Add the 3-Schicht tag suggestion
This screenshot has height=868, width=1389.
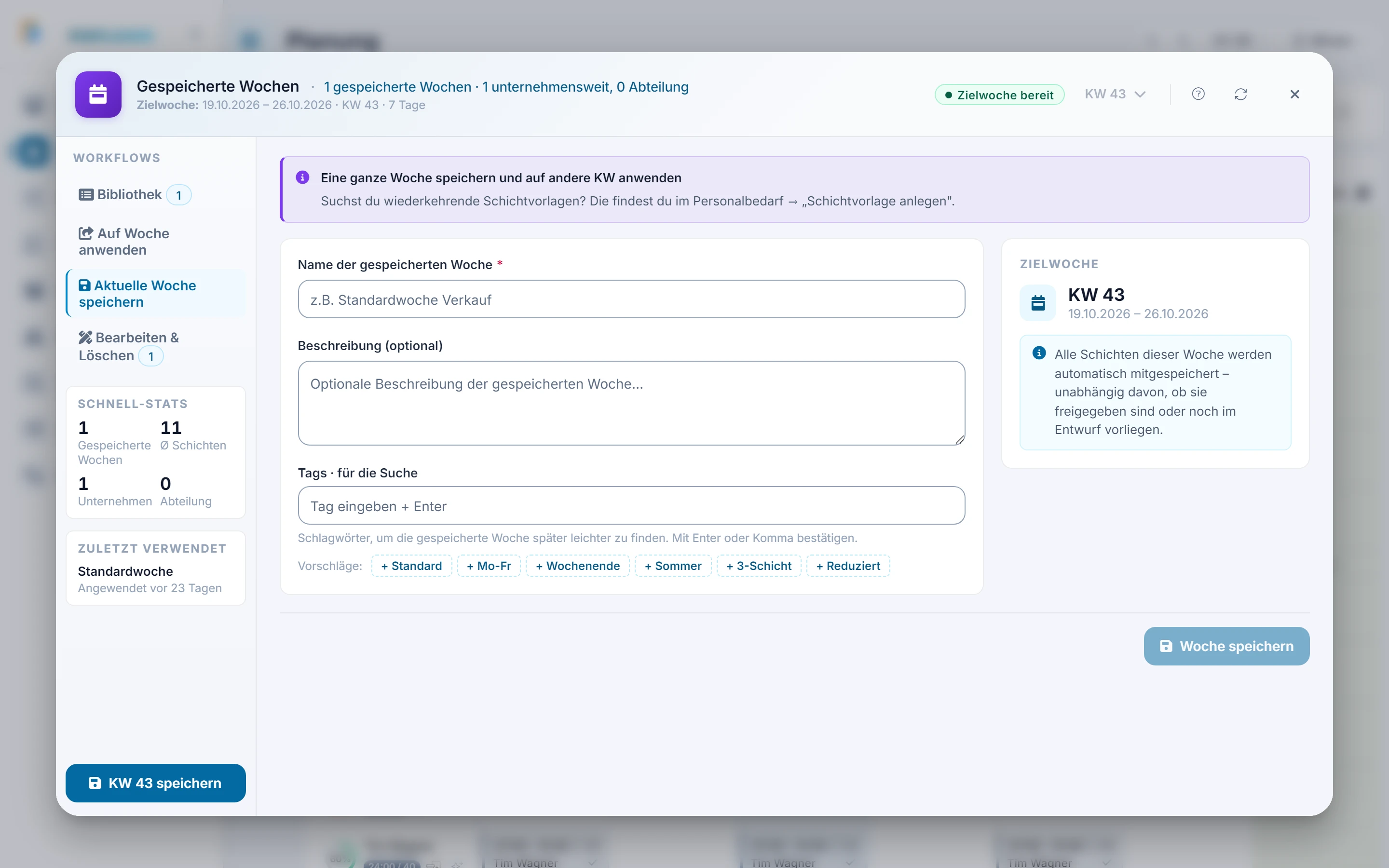[759, 566]
